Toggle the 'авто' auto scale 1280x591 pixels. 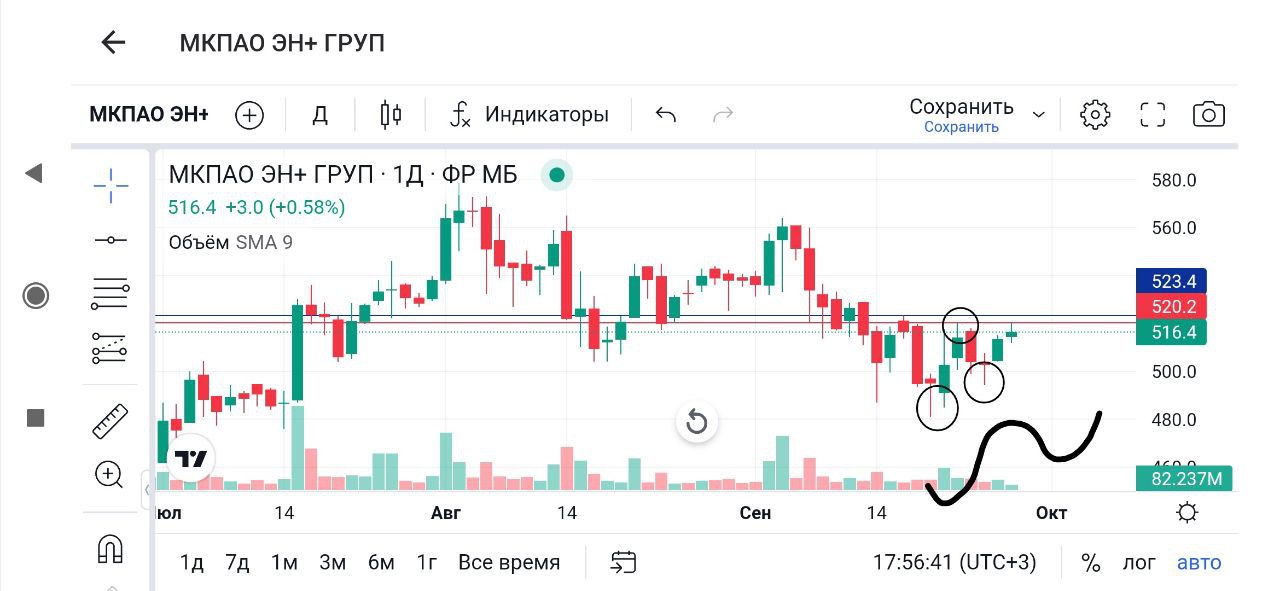1199,562
